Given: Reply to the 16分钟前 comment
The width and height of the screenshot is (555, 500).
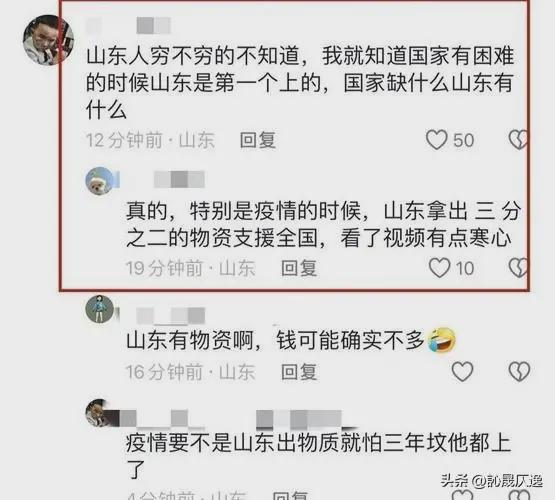Looking at the screenshot, I should point(299,372).
